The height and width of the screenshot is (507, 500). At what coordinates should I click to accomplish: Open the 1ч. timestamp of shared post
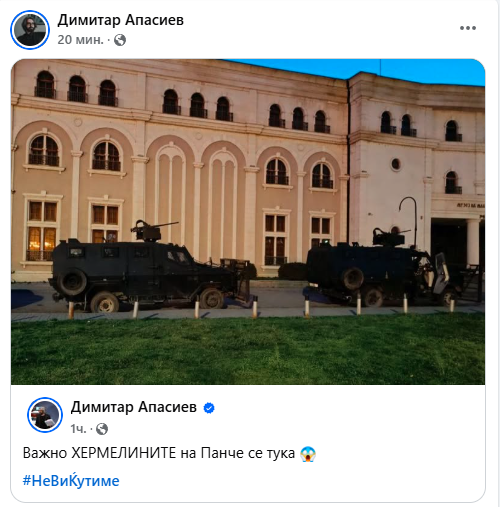click(78, 429)
